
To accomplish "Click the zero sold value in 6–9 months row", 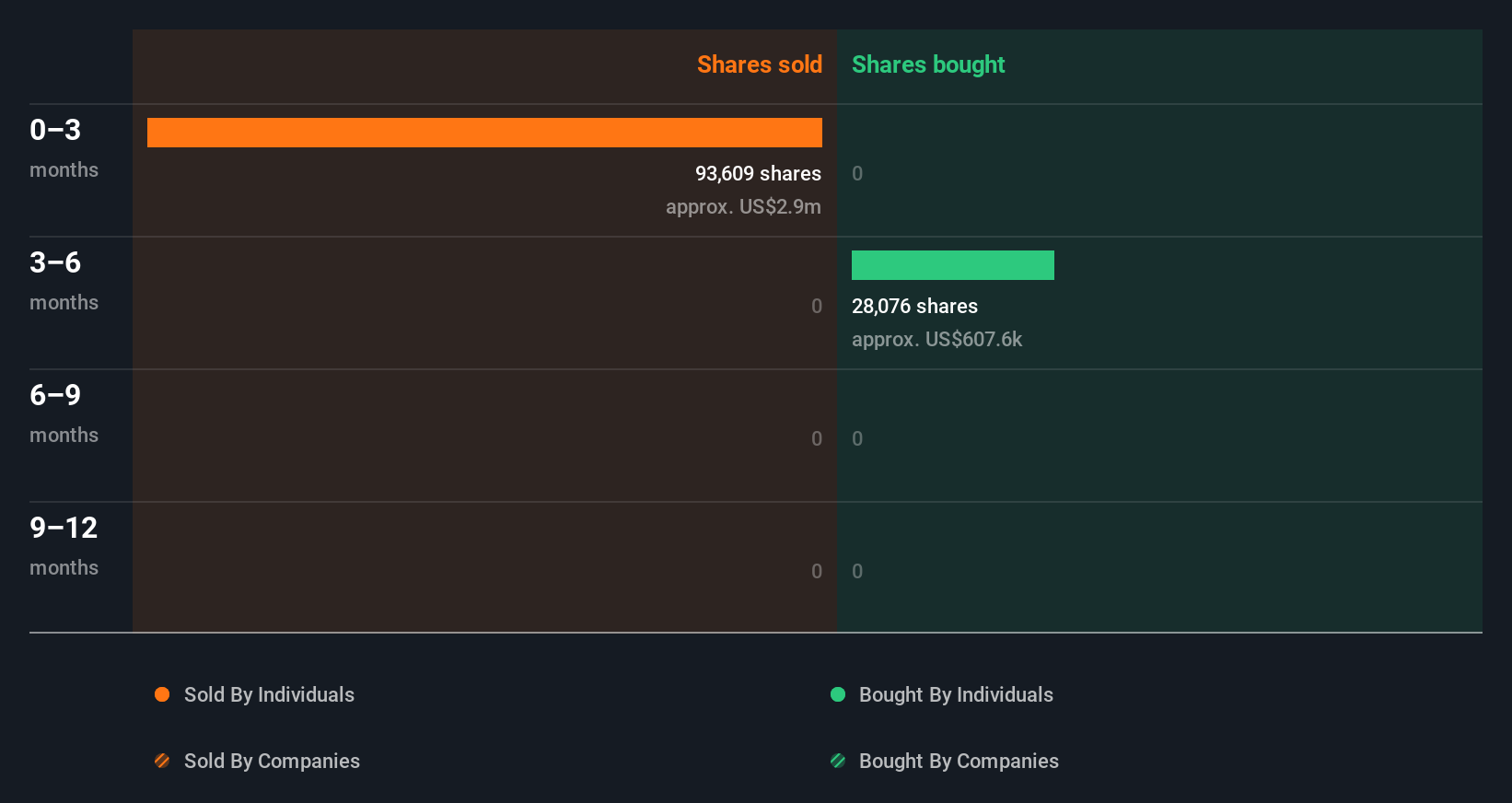I will point(817,438).
